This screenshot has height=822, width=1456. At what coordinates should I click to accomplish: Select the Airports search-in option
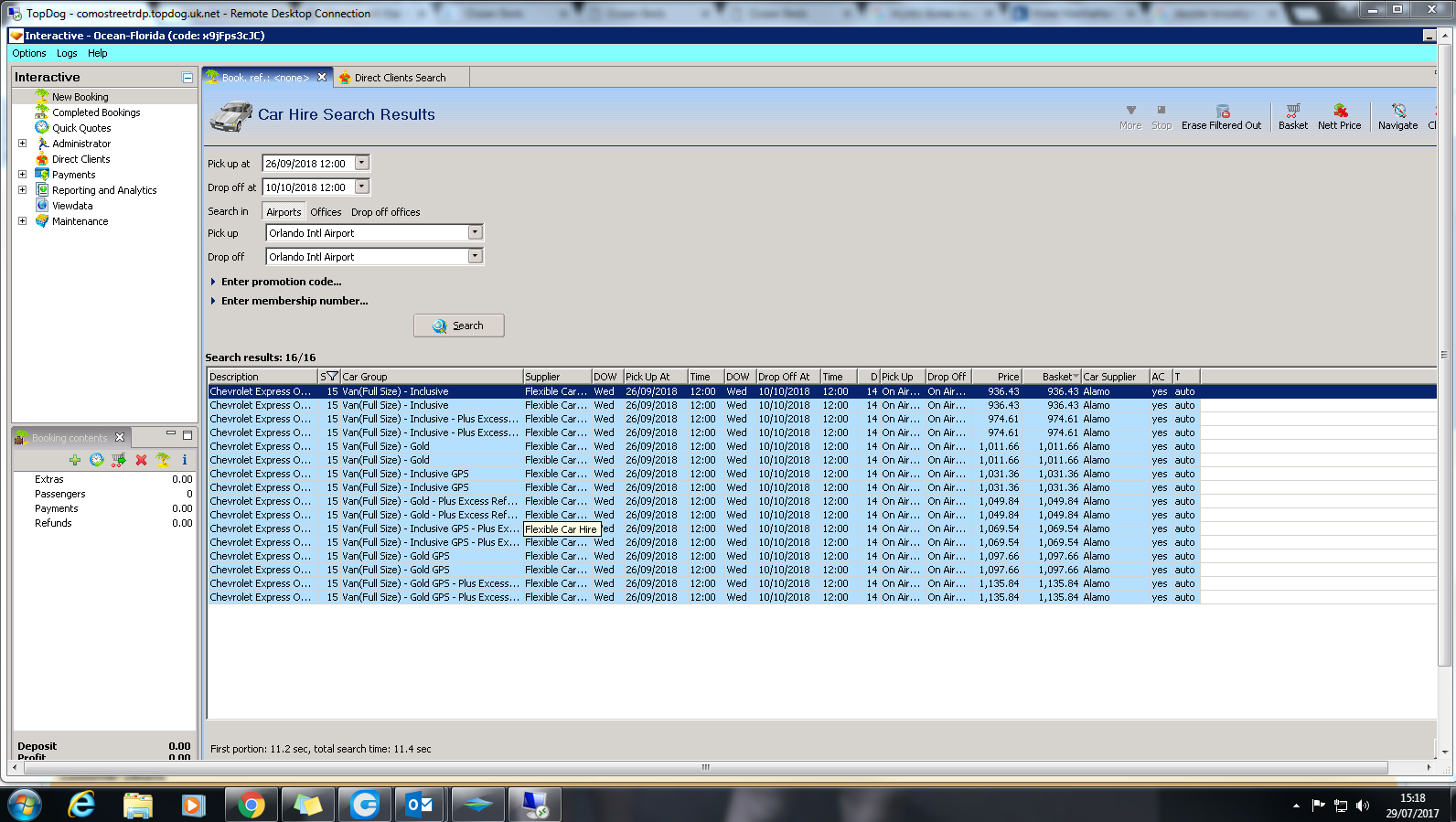pos(284,212)
